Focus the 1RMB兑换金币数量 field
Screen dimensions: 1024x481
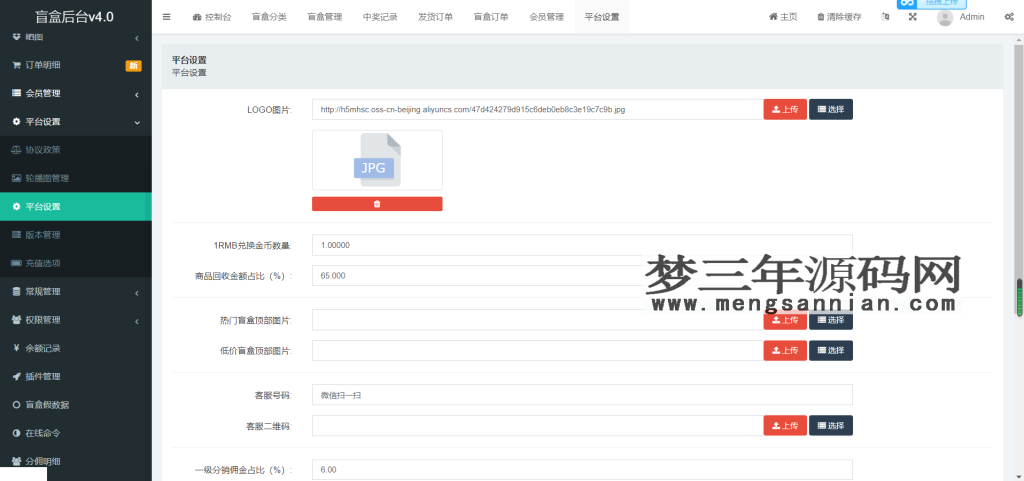tap(583, 245)
